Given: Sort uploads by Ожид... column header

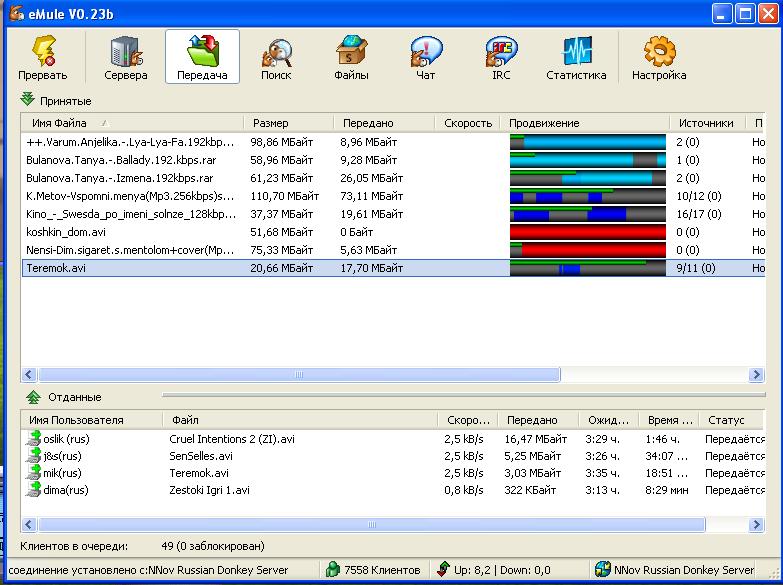Looking at the screenshot, I should (x=609, y=420).
